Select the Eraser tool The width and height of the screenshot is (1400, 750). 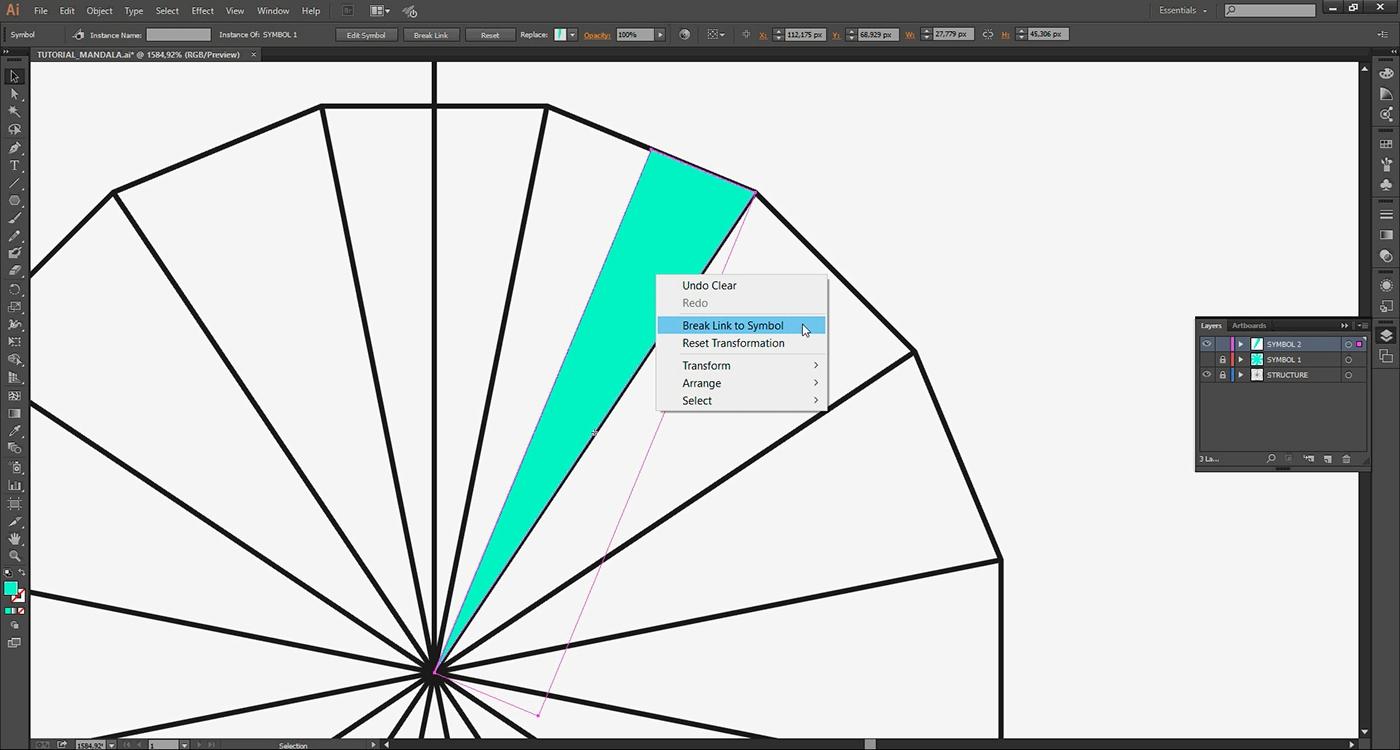tap(14, 271)
